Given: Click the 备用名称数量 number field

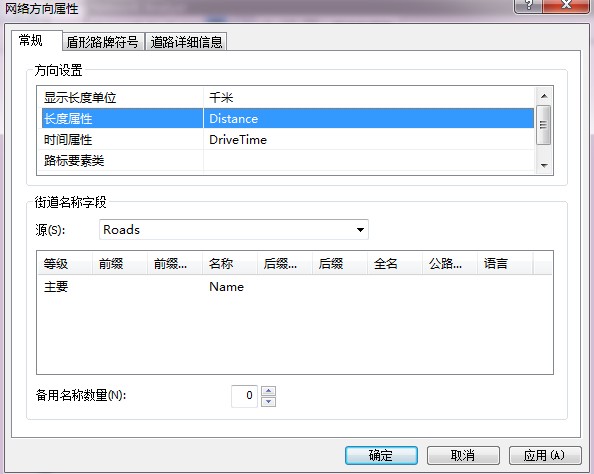Looking at the screenshot, I should [x=244, y=396].
